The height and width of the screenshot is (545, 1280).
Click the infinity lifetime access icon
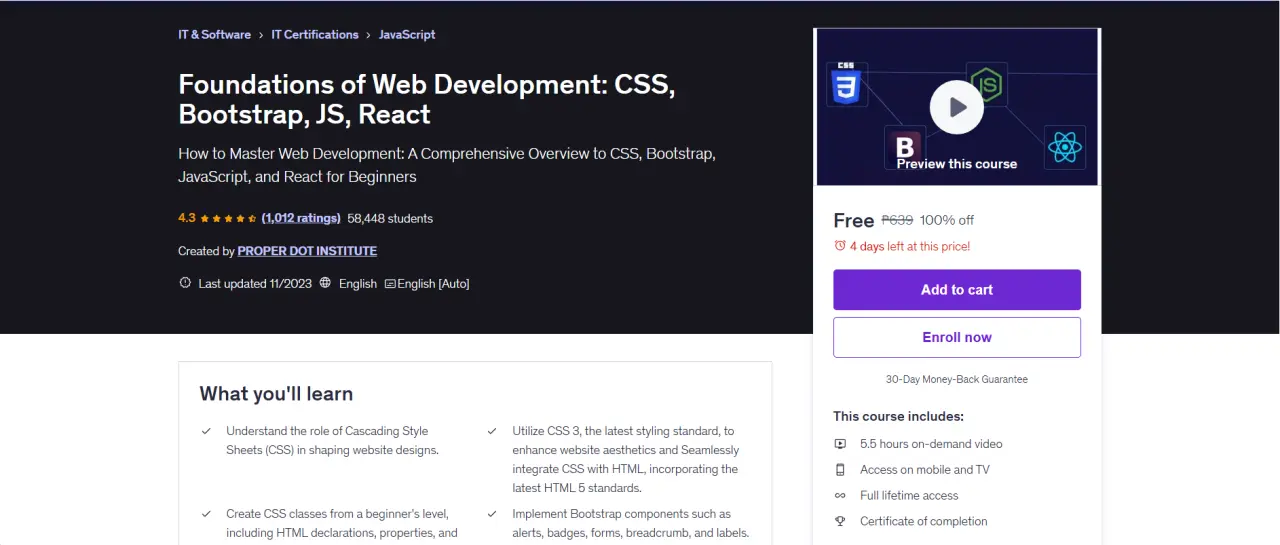(840, 496)
